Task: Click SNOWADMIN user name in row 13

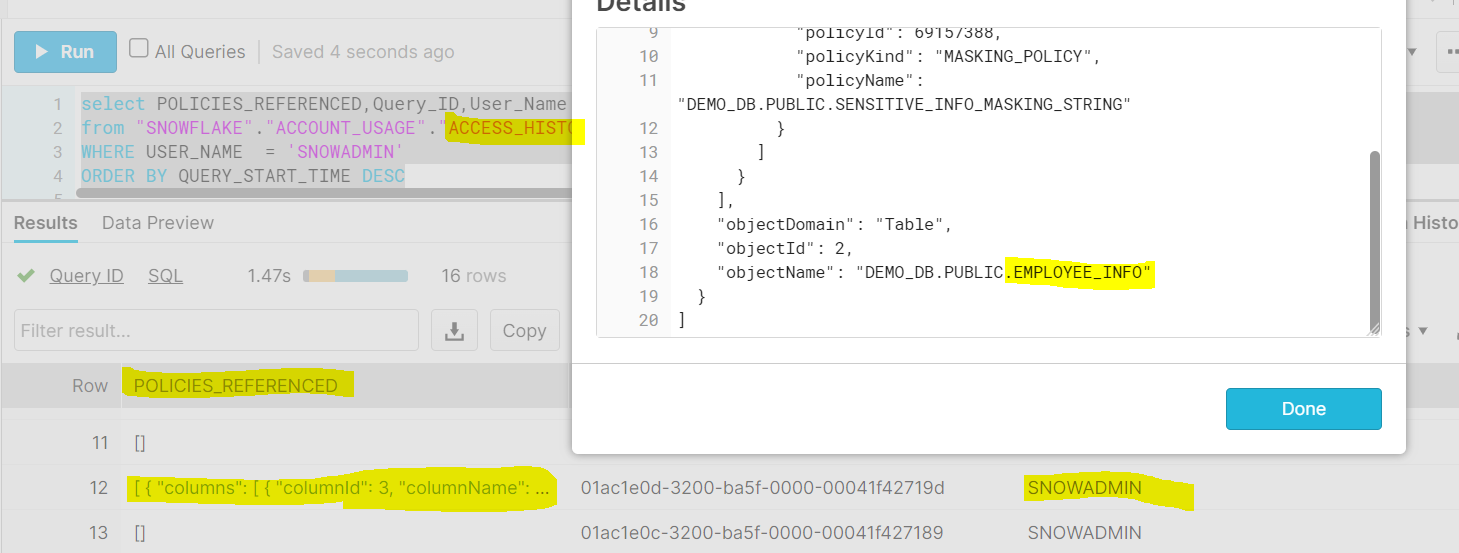Action: tap(1084, 532)
